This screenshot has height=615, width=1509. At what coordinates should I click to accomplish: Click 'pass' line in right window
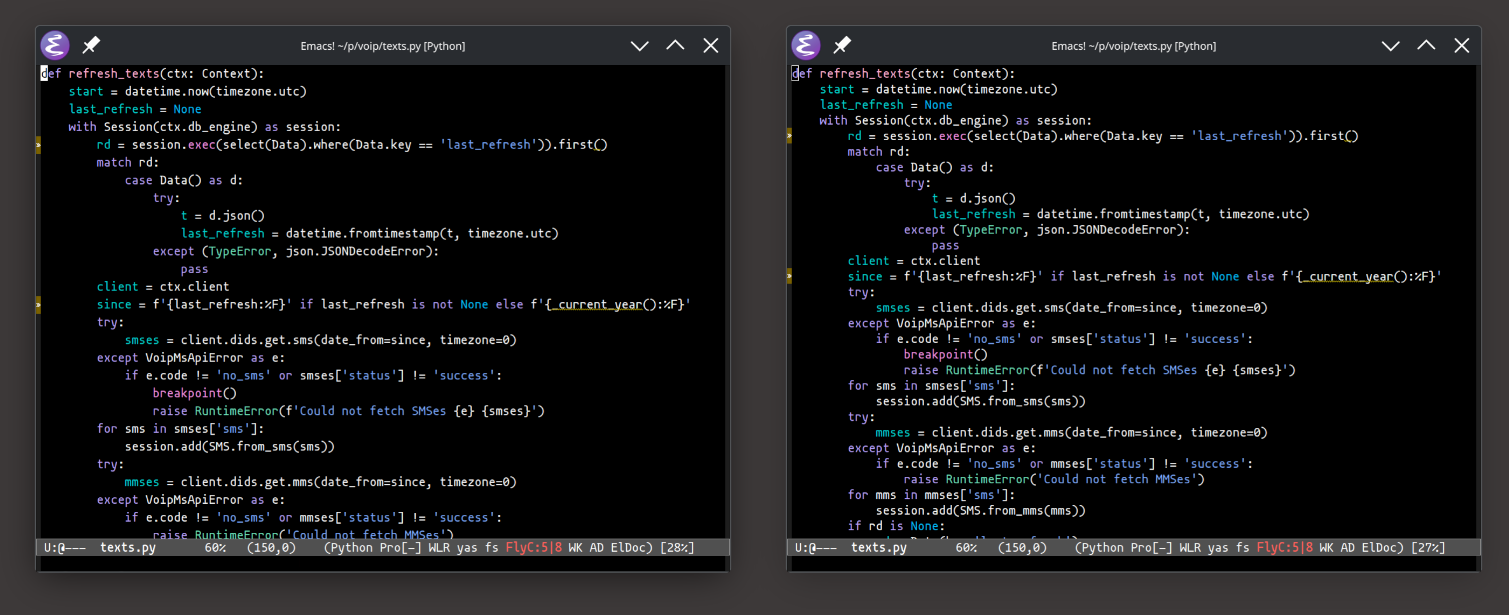945,245
